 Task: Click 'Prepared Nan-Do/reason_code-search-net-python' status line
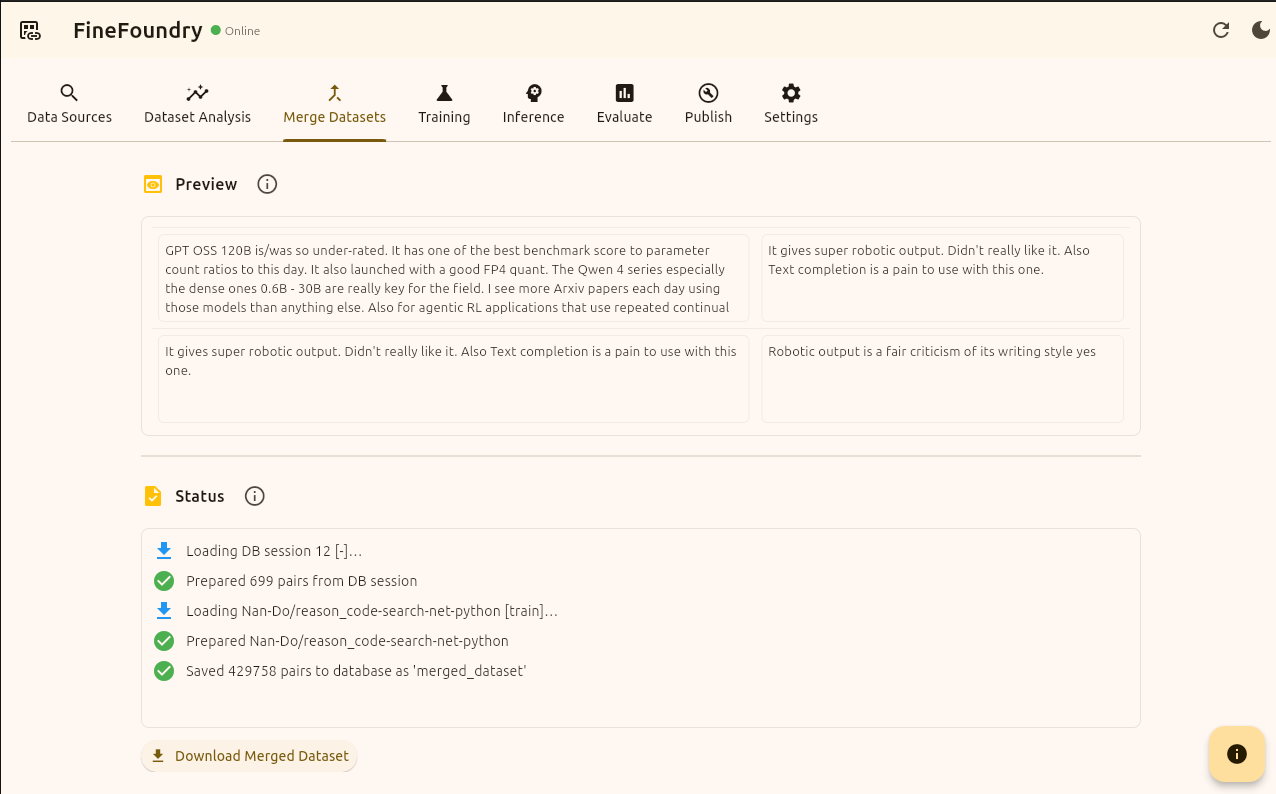[x=347, y=641]
